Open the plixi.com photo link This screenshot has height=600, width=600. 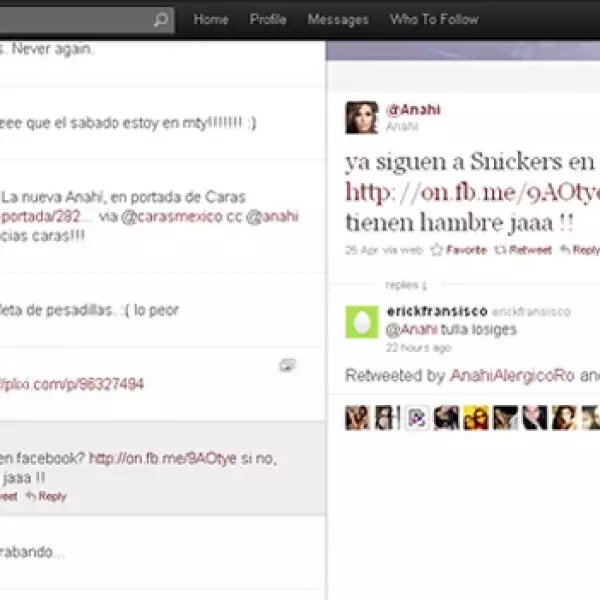pyautogui.click(x=75, y=384)
